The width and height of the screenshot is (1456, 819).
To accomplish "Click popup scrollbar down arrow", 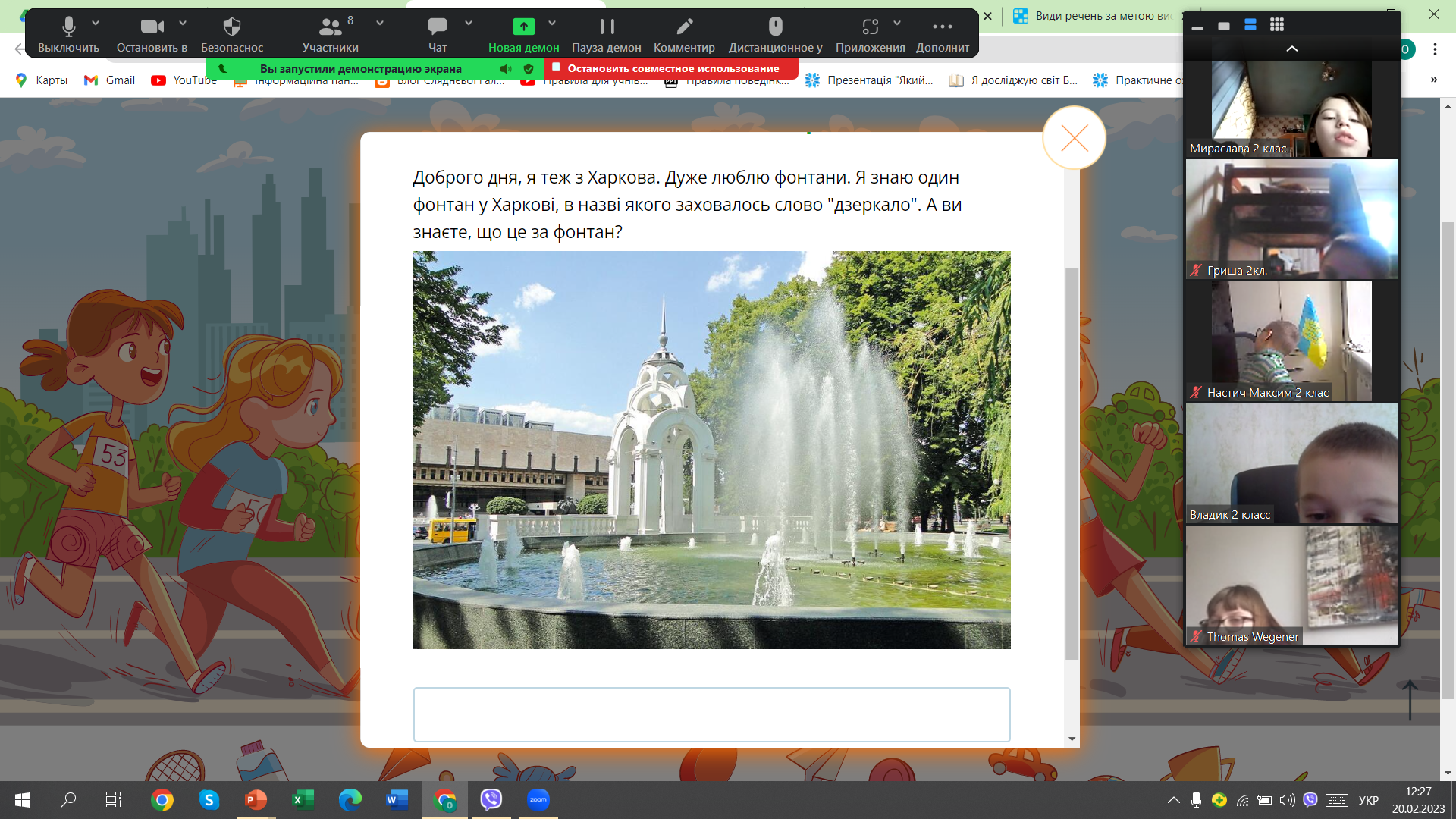I will tap(1072, 739).
